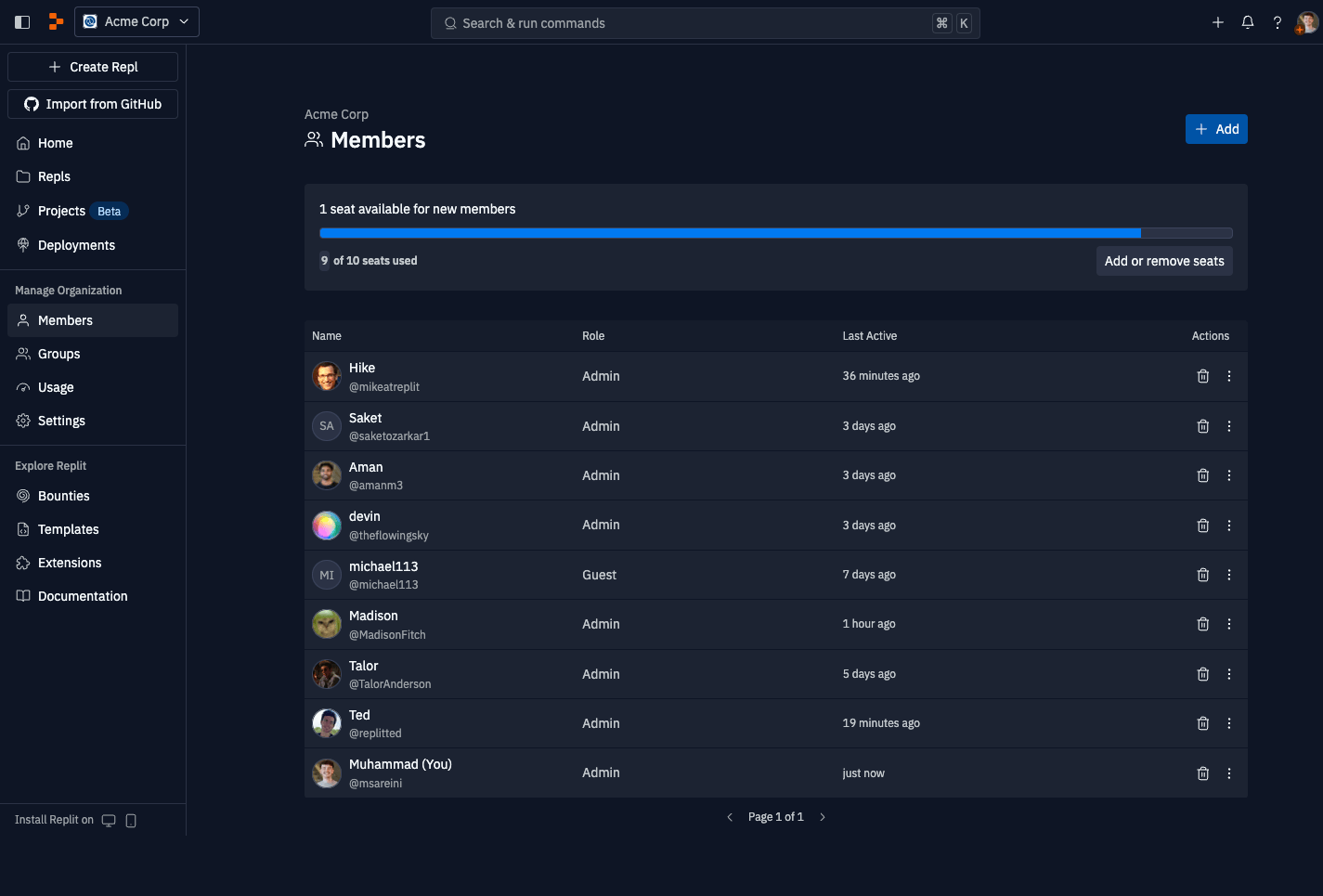Click the '19 minutes ago' cell
This screenshot has width=1323, height=896.
click(881, 723)
